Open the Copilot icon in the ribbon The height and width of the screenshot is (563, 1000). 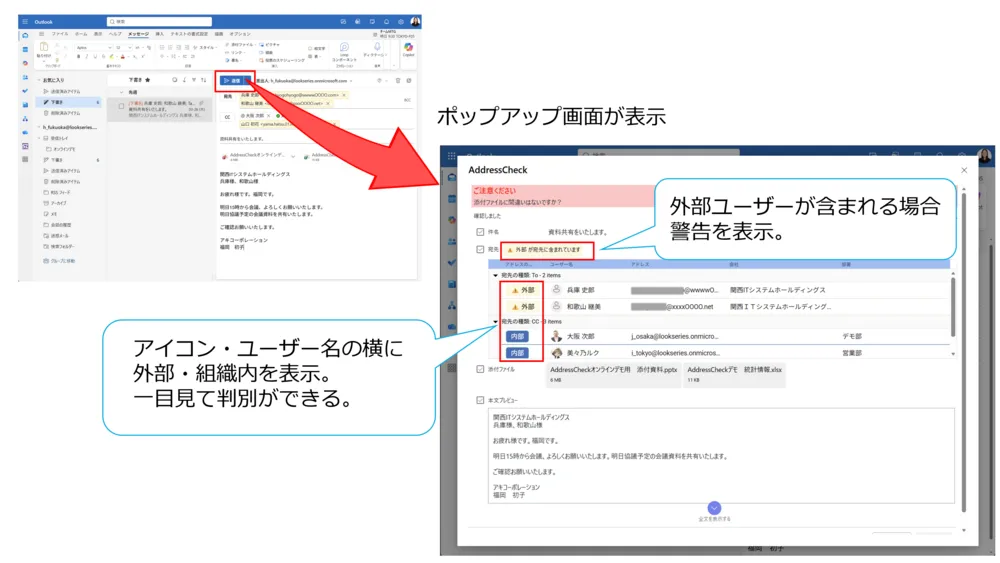(408, 47)
